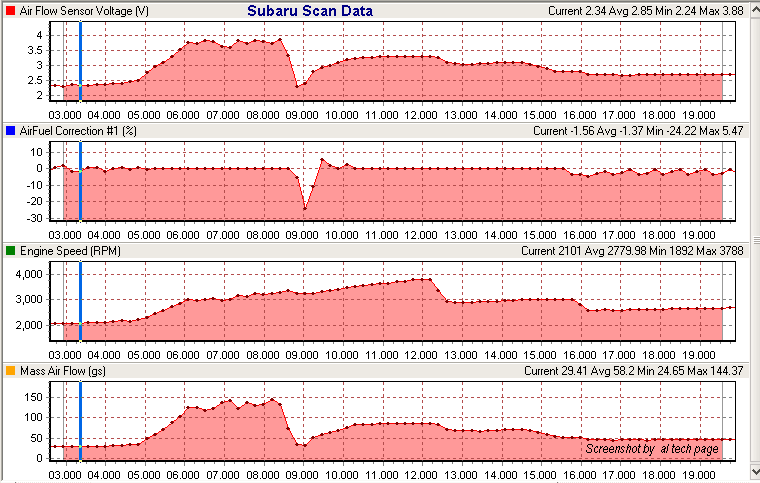Click the blue cursor line in the voltage graph

coord(80,60)
